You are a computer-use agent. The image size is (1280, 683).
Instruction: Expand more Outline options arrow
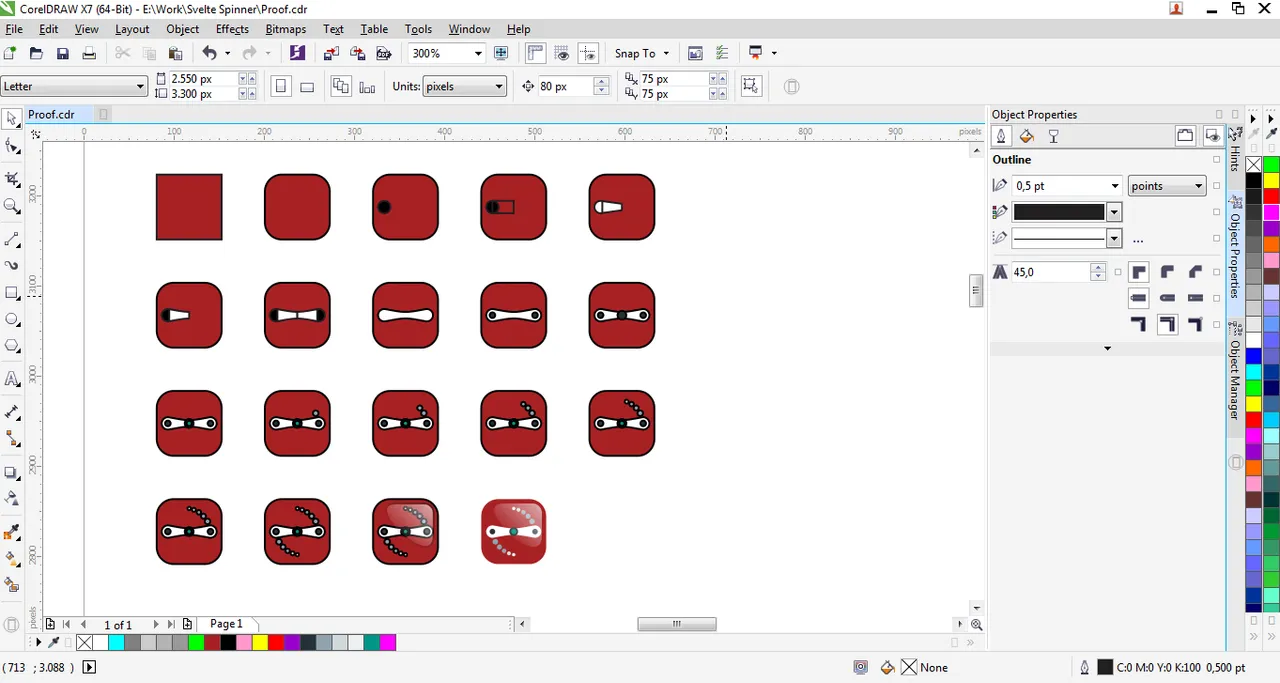[1107, 348]
